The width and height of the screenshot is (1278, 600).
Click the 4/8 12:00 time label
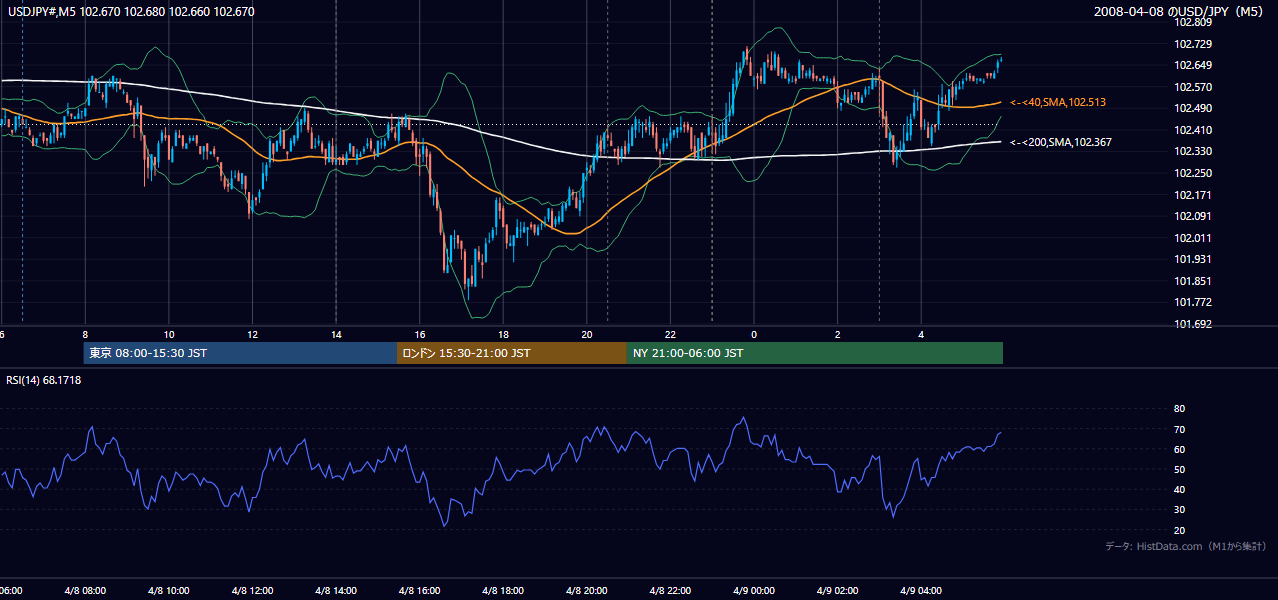[x=253, y=590]
